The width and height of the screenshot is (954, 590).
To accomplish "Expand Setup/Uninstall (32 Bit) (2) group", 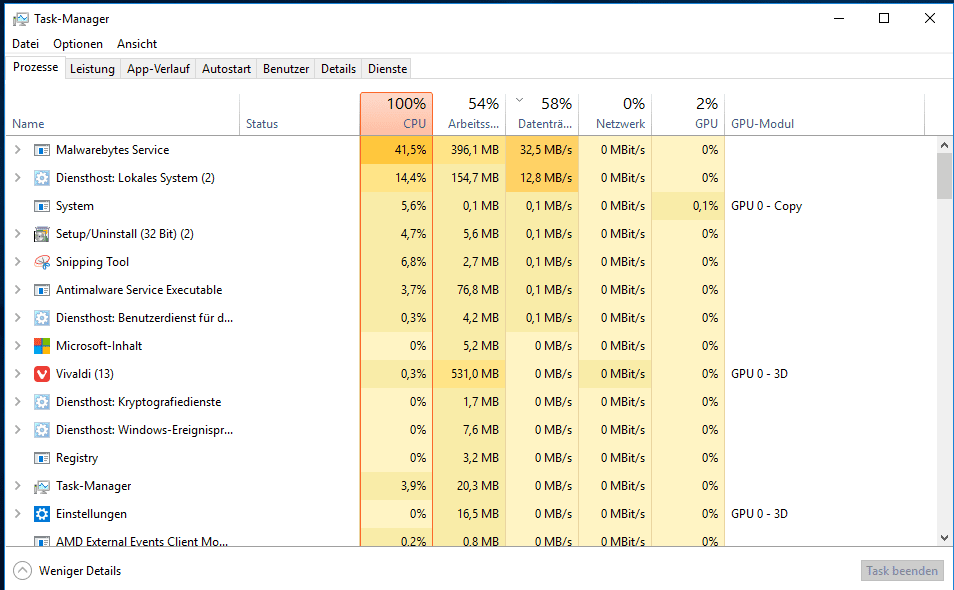I will pos(18,234).
